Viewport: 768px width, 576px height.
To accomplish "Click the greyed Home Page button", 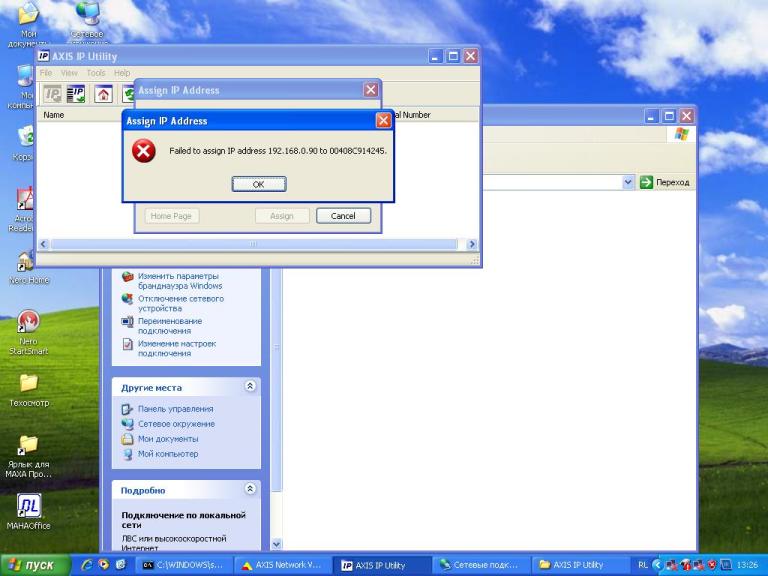I will point(171,216).
